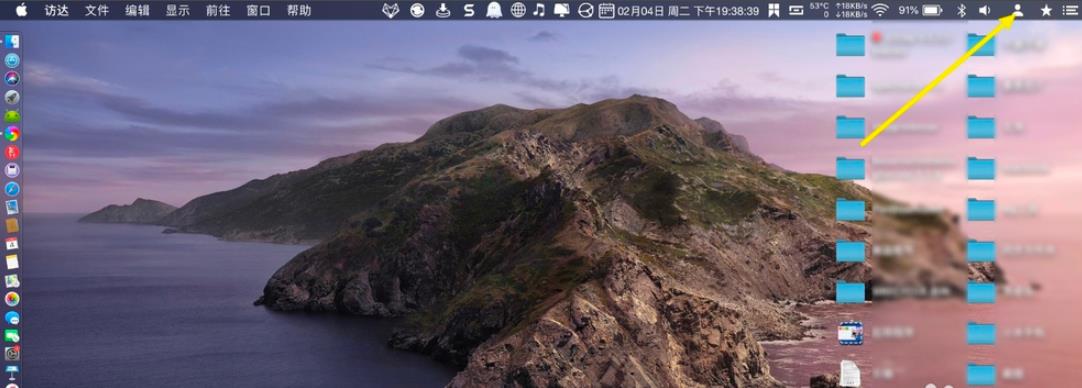Open the 访达 menu
Viewport: 1082px width, 388px height.
57,10
